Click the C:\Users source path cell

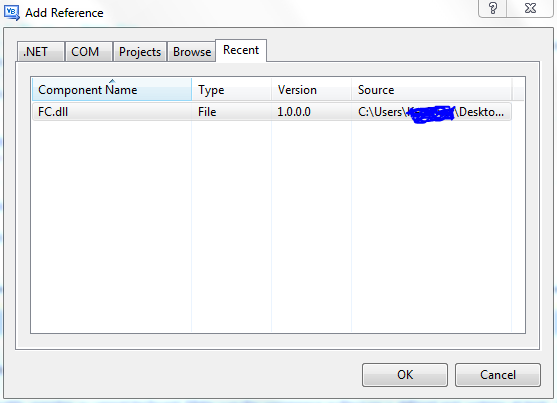point(431,113)
